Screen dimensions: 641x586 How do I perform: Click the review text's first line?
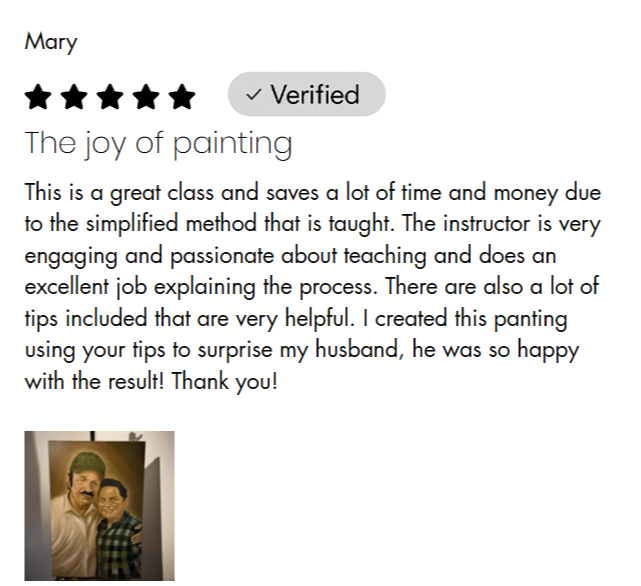coord(313,193)
